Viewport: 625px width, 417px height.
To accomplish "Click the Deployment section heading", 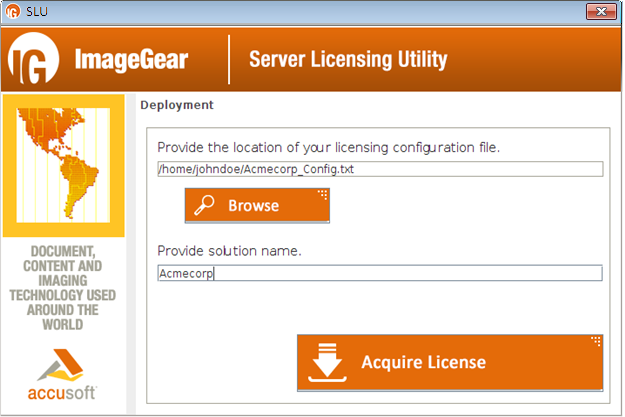I will coord(176,105).
